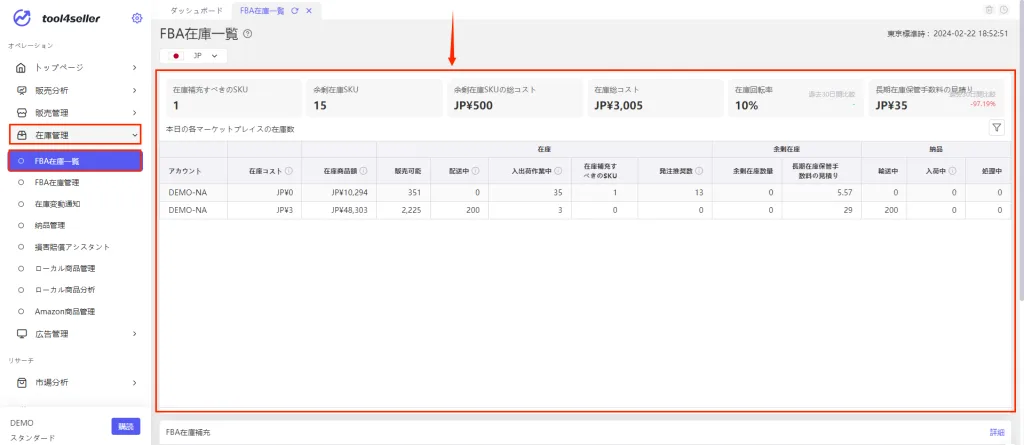Click the trash icon at top right
1024x445 pixels.
(989, 10)
